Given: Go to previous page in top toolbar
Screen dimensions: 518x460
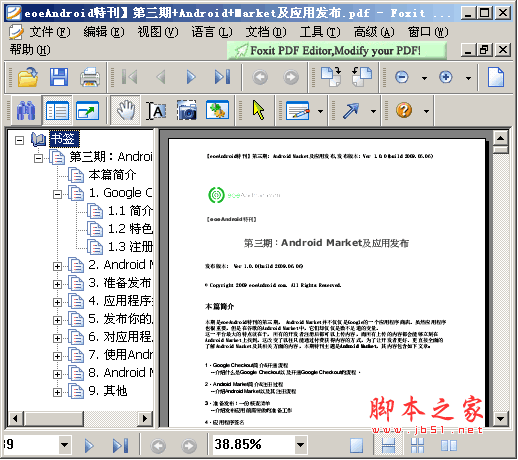Looking at the screenshot, I should (x=161, y=77).
